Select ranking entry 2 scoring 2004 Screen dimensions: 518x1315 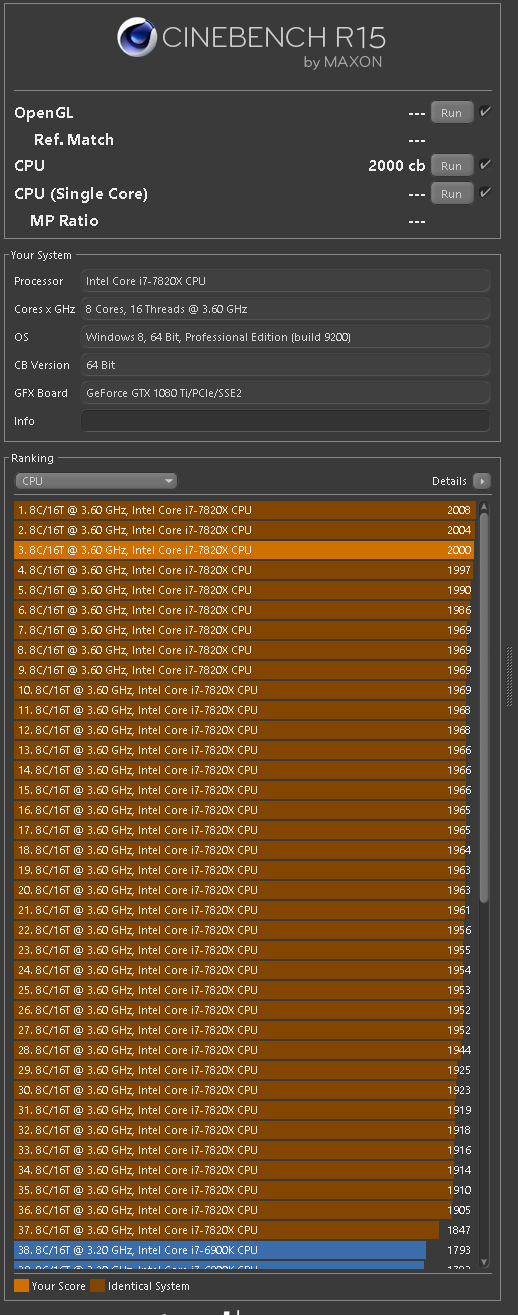245,530
